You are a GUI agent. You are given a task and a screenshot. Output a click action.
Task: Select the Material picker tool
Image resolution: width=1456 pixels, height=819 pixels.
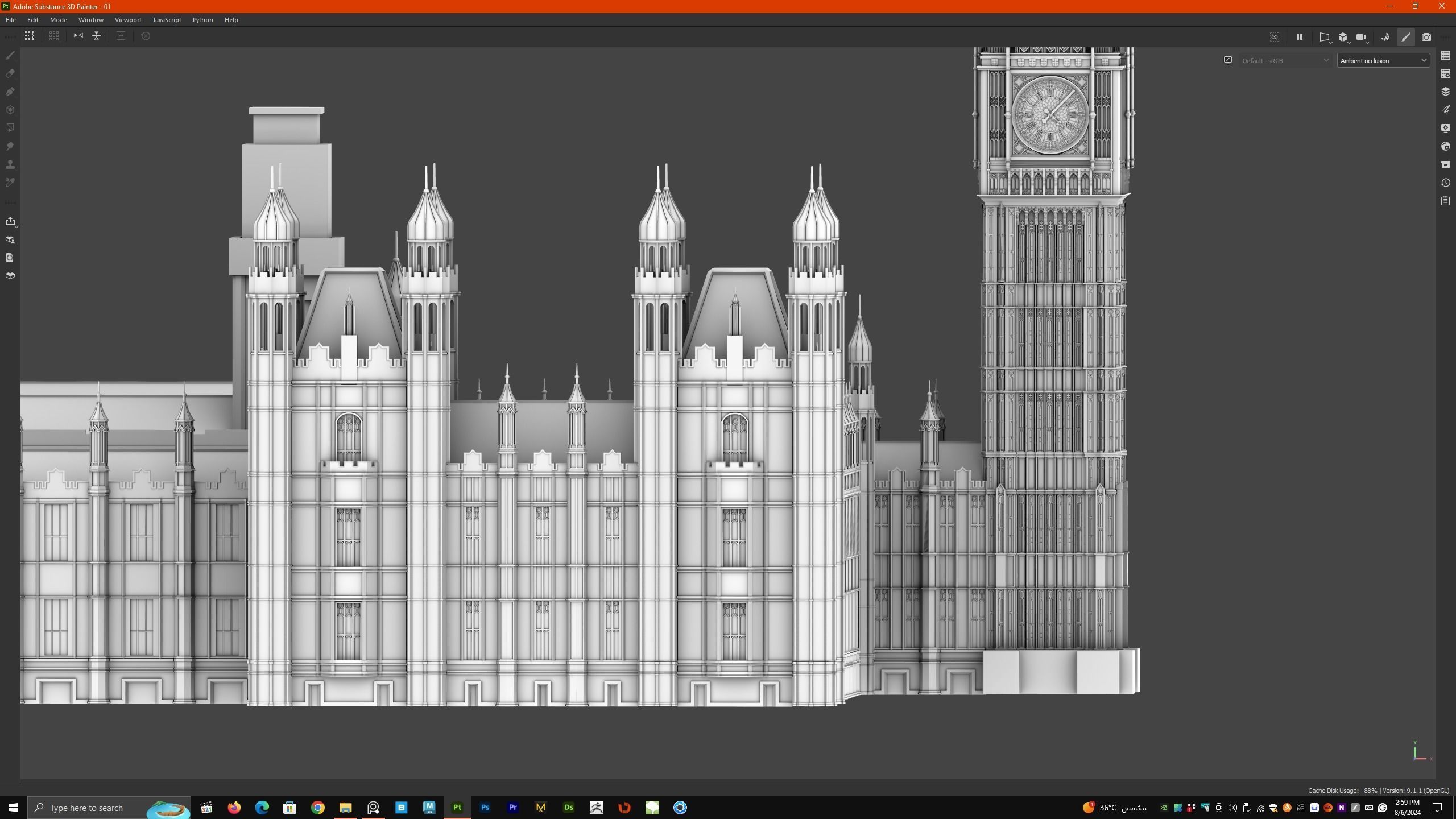(10, 183)
